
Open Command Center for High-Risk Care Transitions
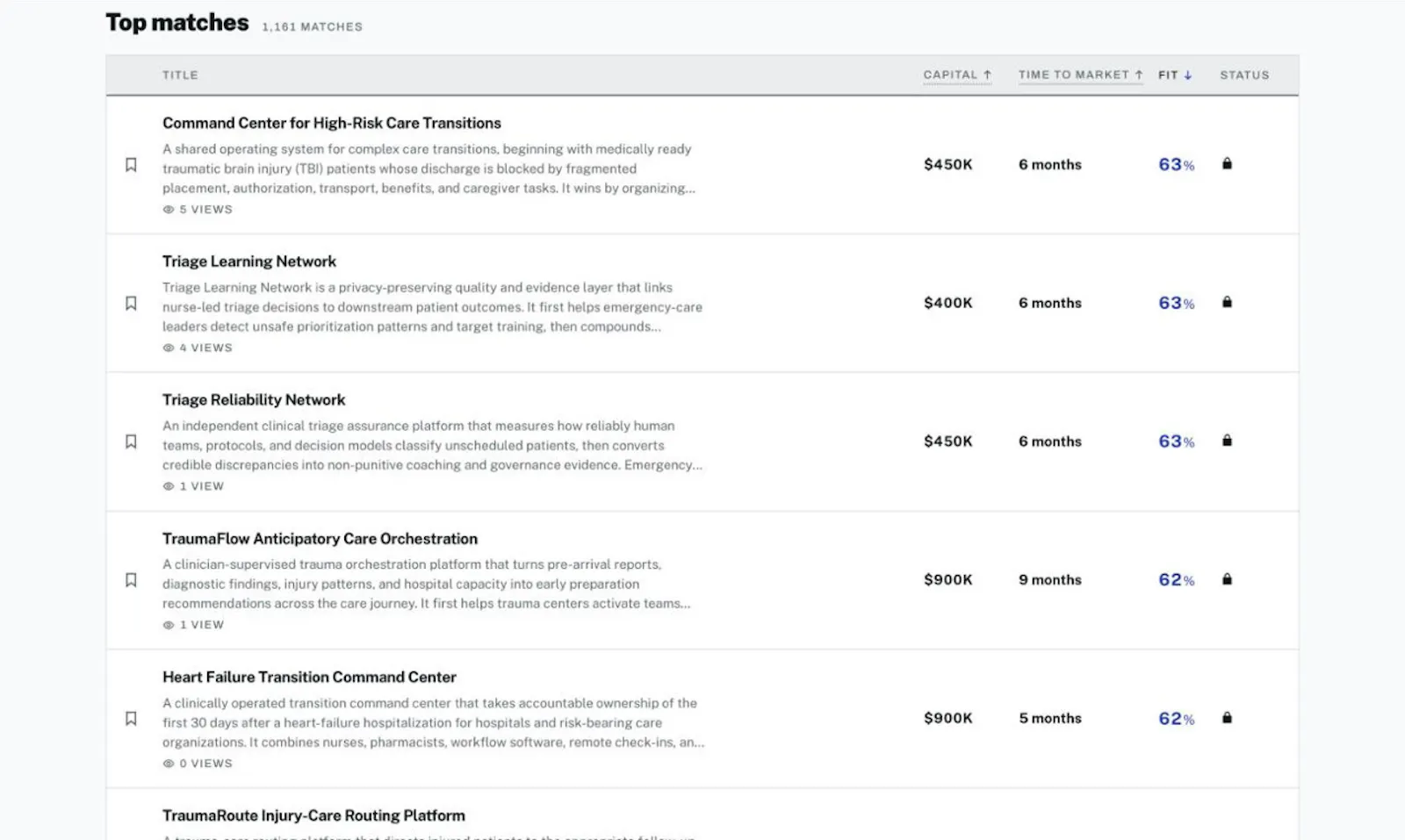point(332,123)
